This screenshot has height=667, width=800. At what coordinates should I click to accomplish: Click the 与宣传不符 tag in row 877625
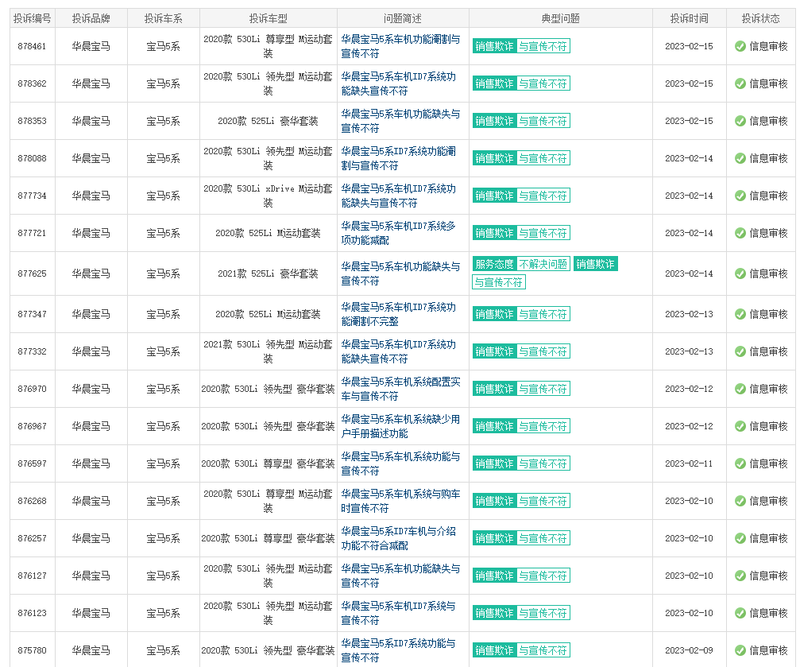click(498, 282)
